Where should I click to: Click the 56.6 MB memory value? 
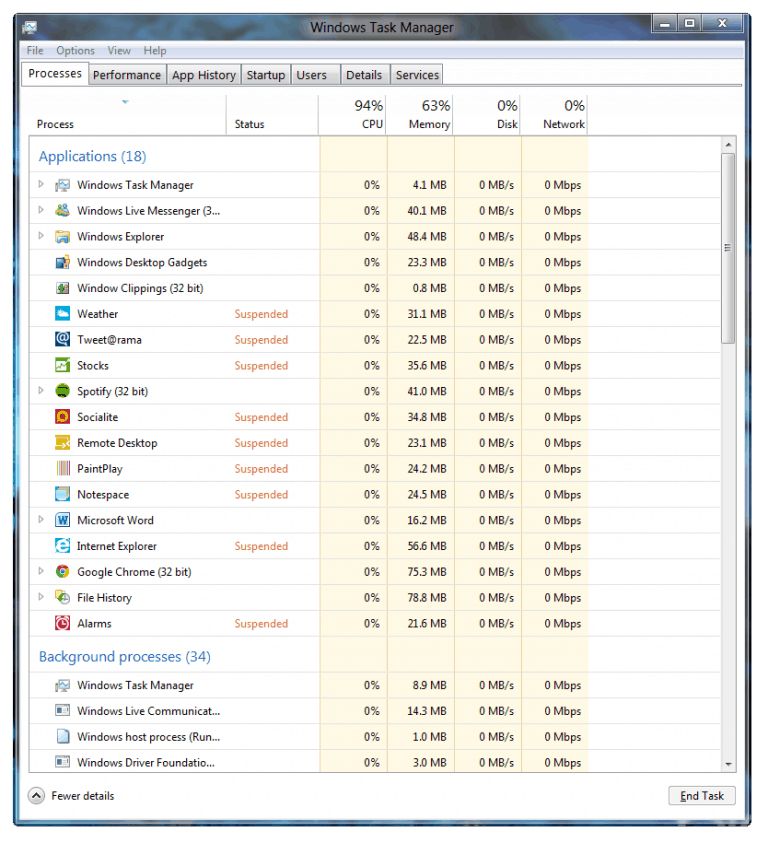click(427, 546)
